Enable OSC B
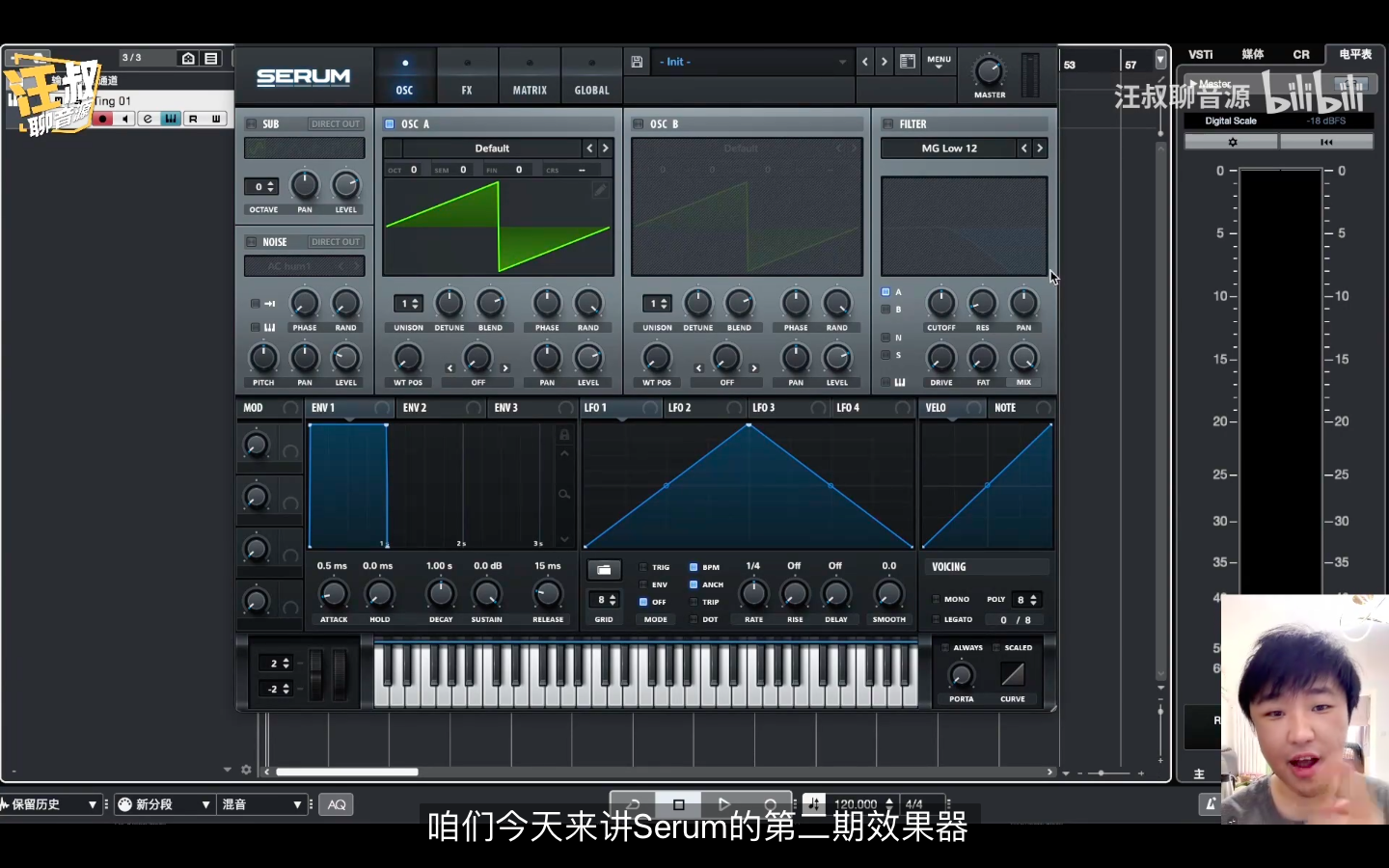This screenshot has height=868, width=1389. click(638, 124)
